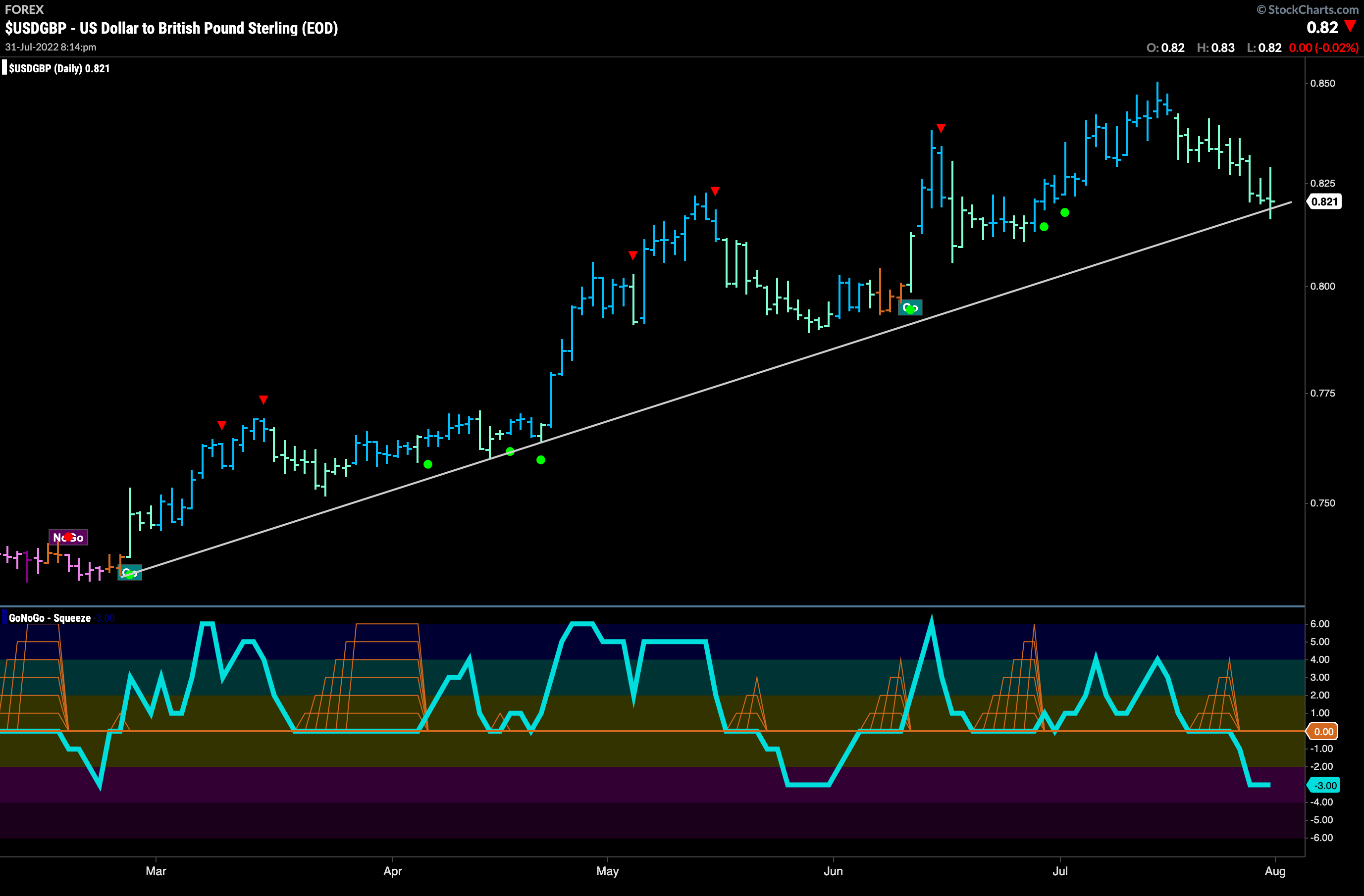Click the 0.850 price axis label
The width and height of the screenshot is (1364, 896).
click(1323, 83)
